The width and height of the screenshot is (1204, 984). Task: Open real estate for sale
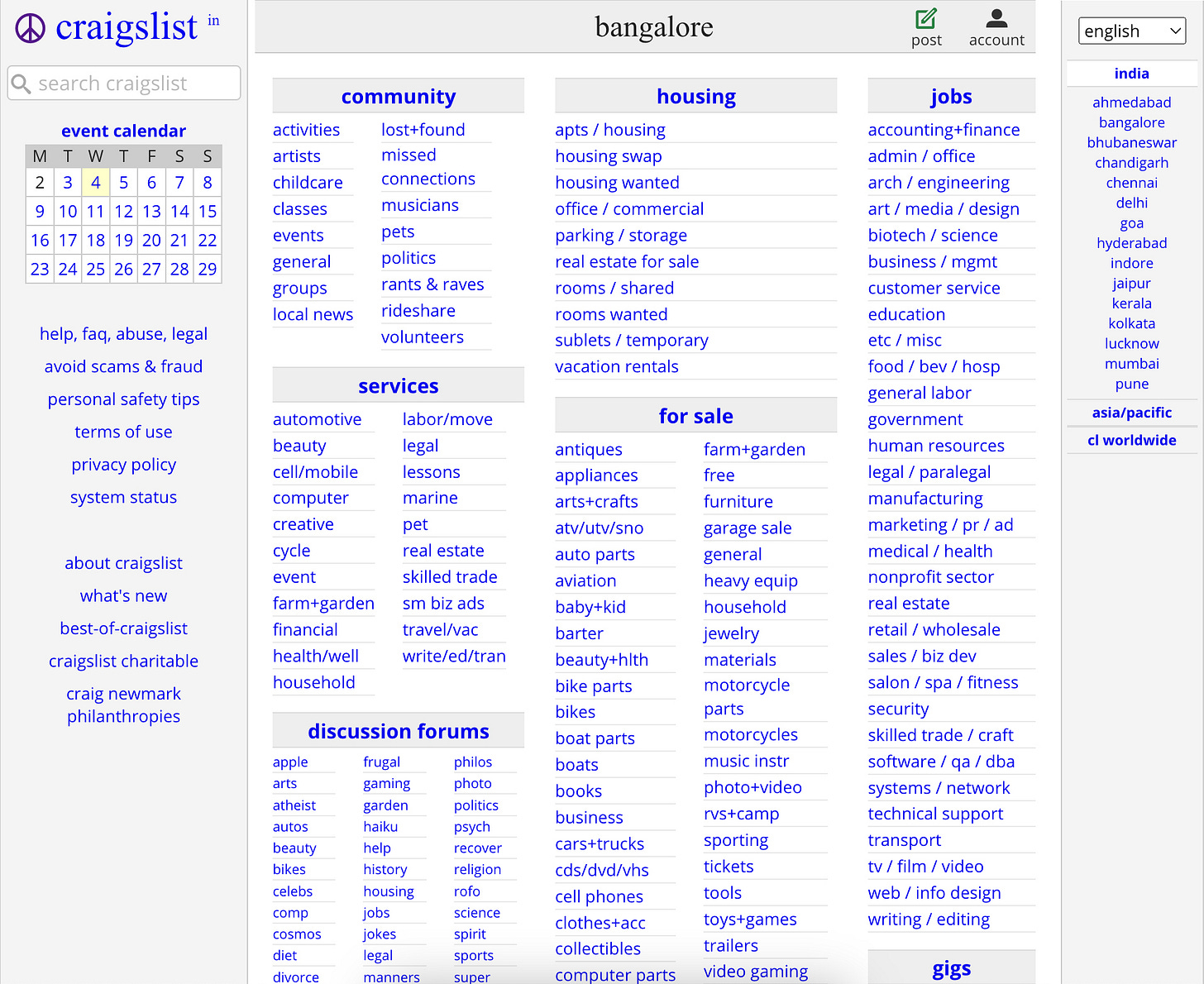pyautogui.click(x=626, y=261)
